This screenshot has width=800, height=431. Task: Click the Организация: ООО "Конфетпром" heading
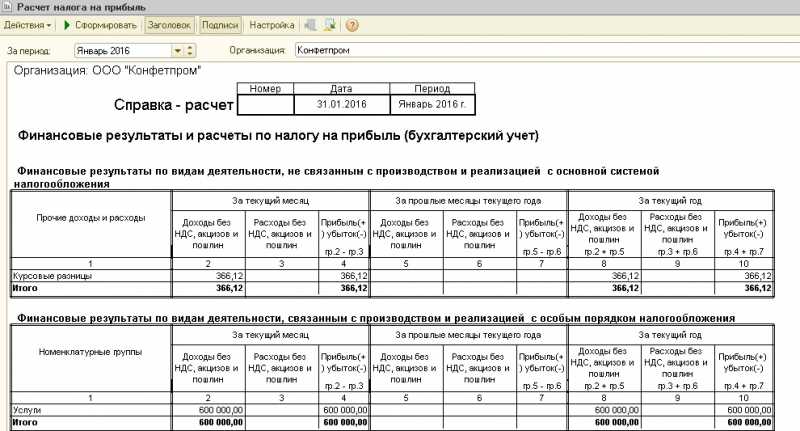107,70
